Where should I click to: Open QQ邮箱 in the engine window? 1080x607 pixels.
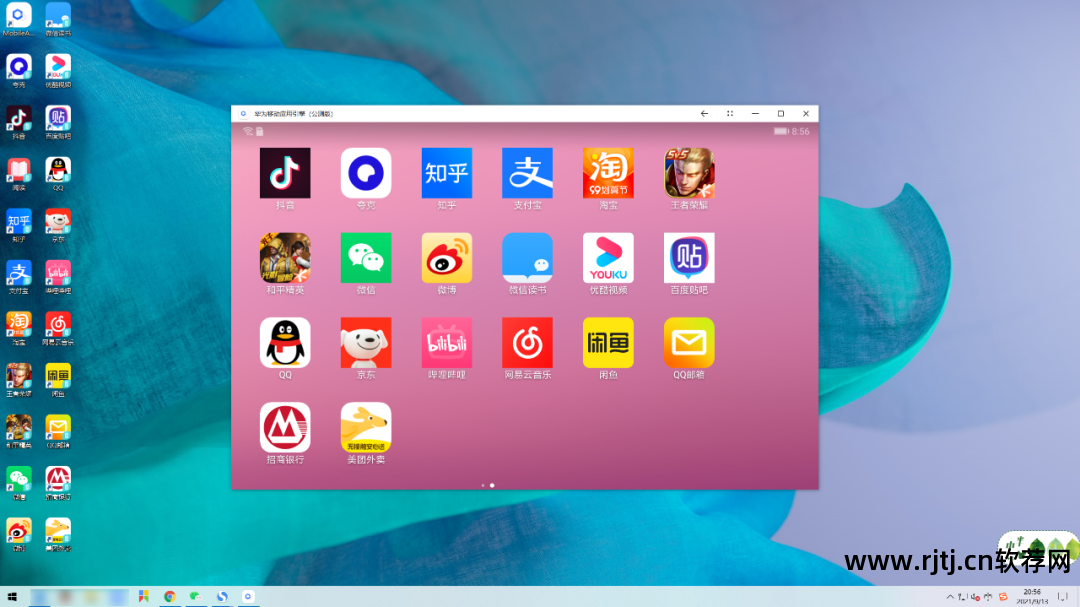coord(689,342)
